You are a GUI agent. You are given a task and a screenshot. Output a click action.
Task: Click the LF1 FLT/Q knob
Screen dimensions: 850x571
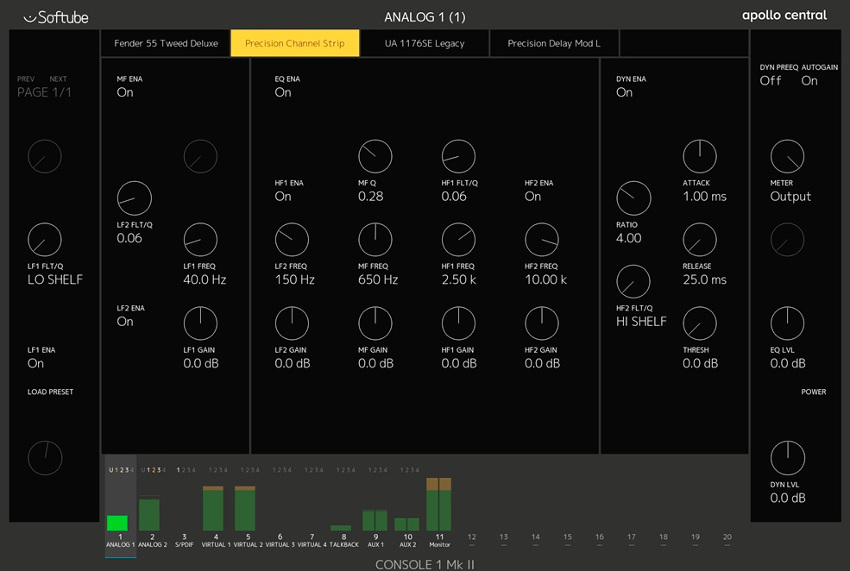pos(44,240)
